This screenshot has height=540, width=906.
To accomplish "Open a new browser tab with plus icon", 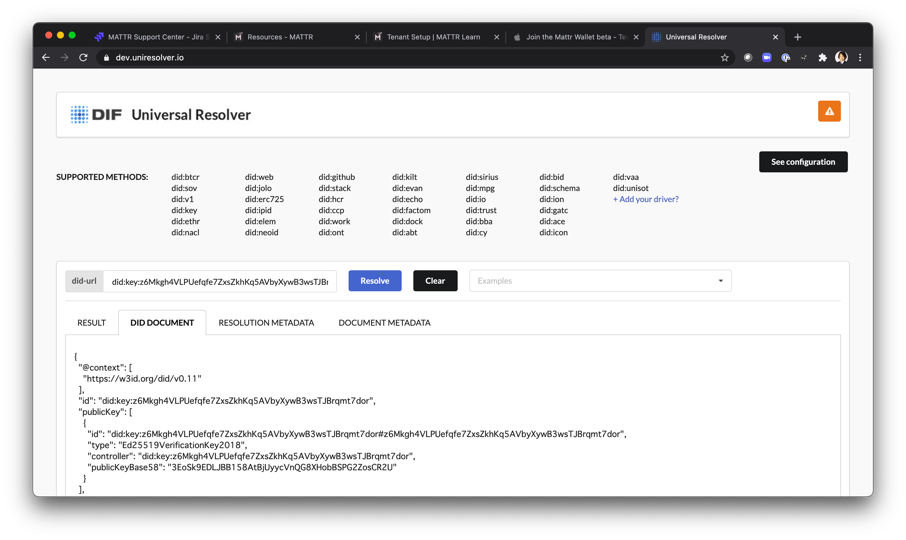I will coord(797,37).
